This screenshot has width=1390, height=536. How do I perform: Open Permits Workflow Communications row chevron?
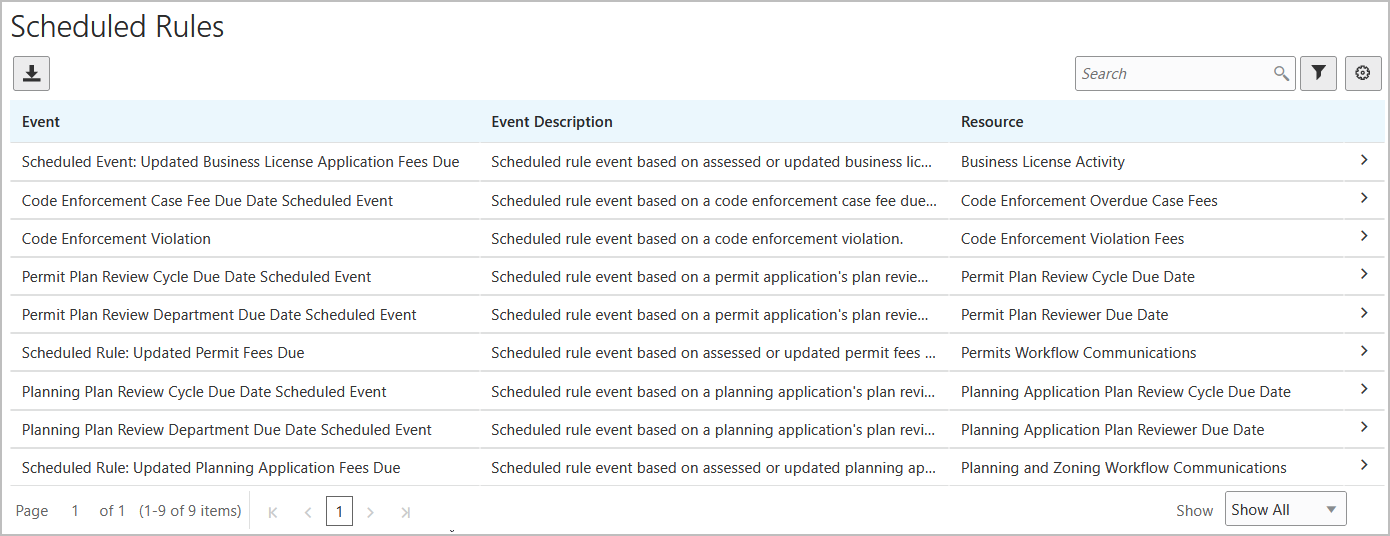(1364, 351)
